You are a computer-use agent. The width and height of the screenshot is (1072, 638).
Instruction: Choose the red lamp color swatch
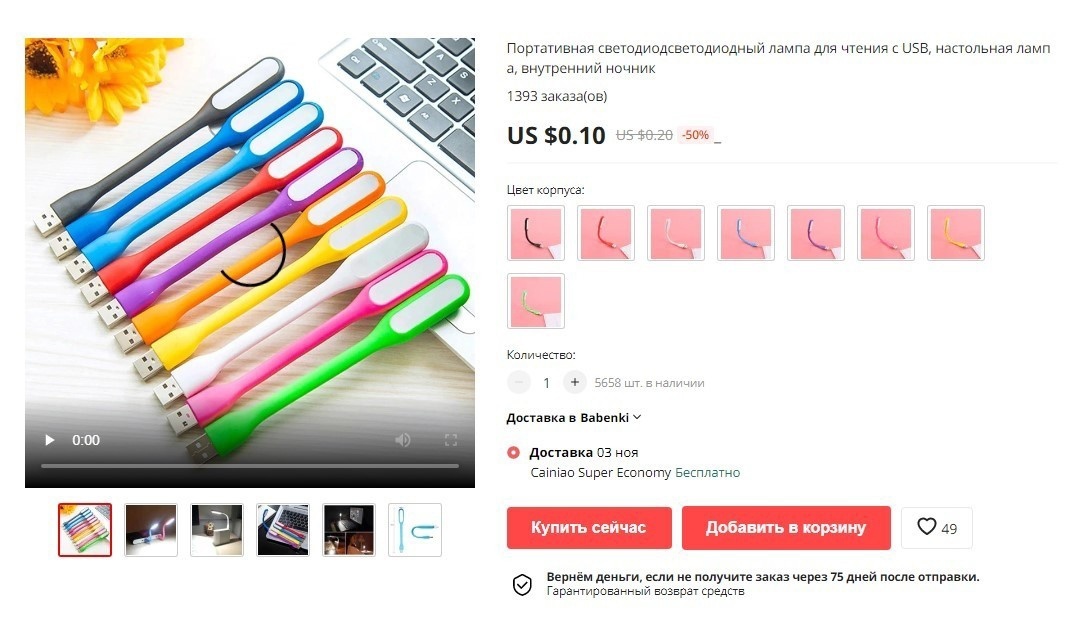[x=606, y=233]
